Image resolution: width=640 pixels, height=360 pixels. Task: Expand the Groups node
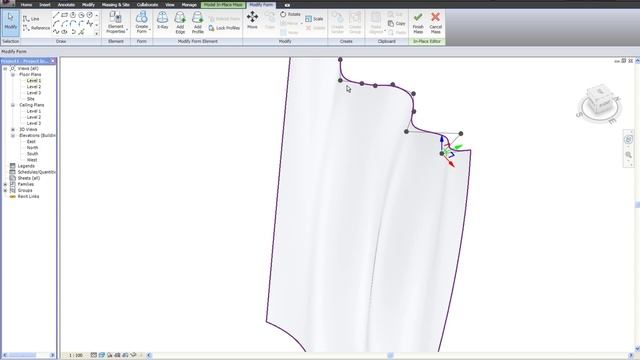coord(5,191)
